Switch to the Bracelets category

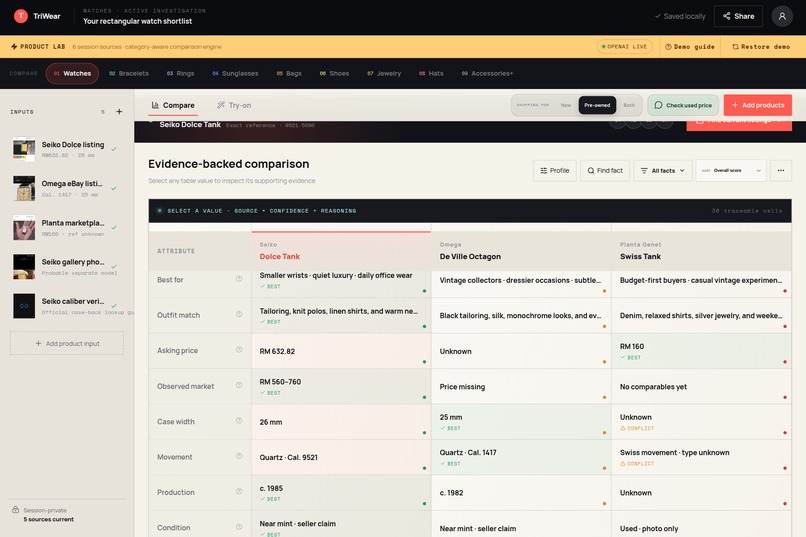coord(129,73)
